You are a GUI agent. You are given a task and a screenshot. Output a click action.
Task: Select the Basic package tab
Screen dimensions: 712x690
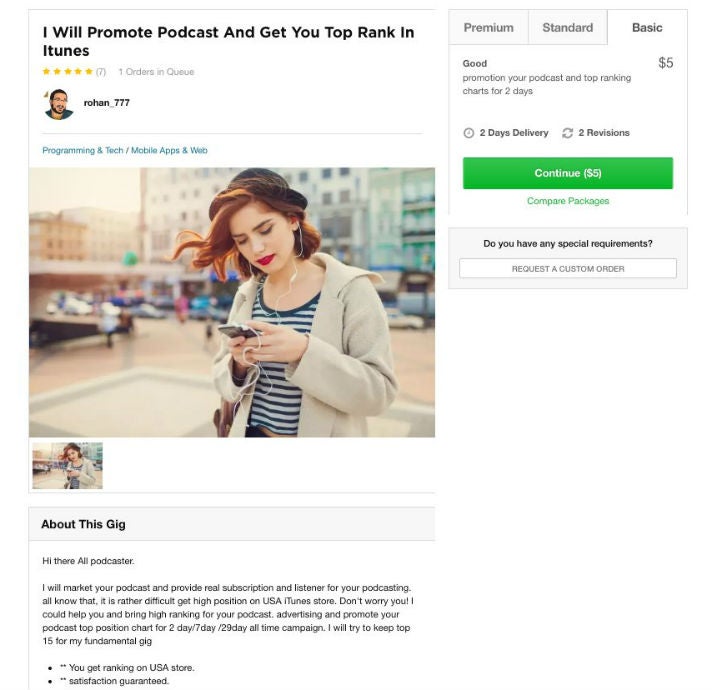point(647,28)
